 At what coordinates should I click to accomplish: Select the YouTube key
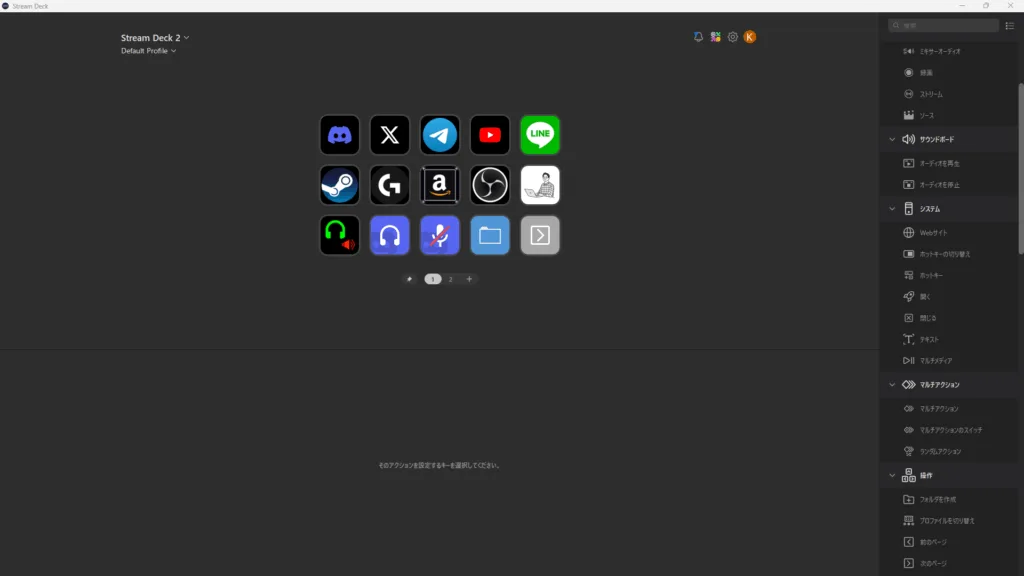click(490, 135)
